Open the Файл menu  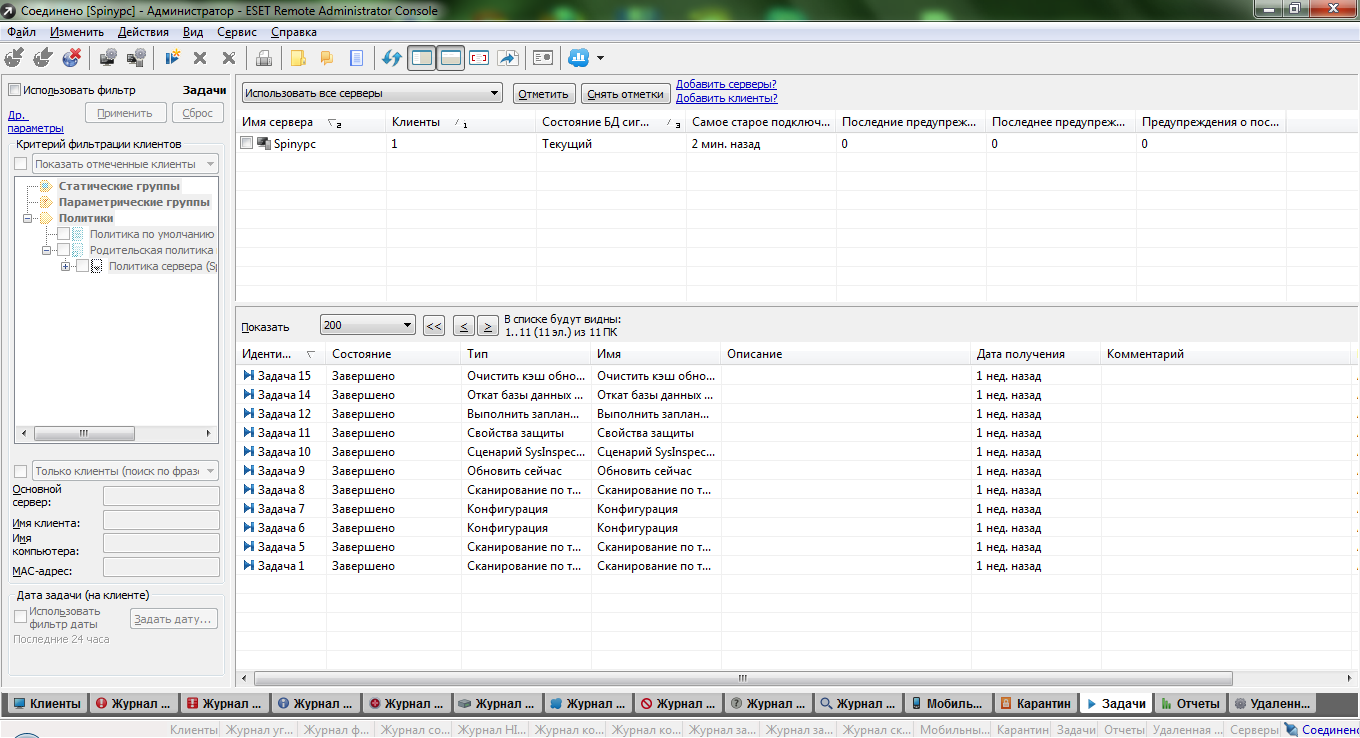[21, 32]
